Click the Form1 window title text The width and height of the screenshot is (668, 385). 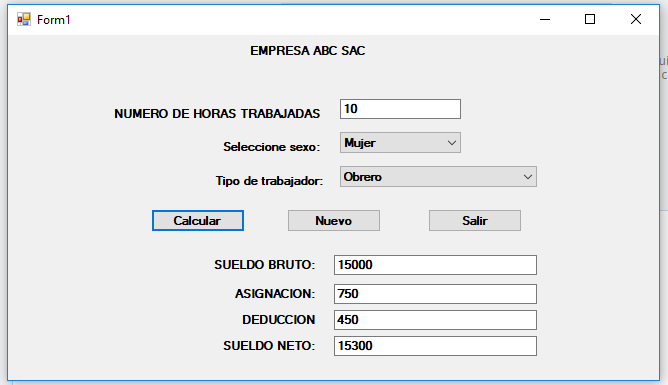pyautogui.click(x=54, y=20)
